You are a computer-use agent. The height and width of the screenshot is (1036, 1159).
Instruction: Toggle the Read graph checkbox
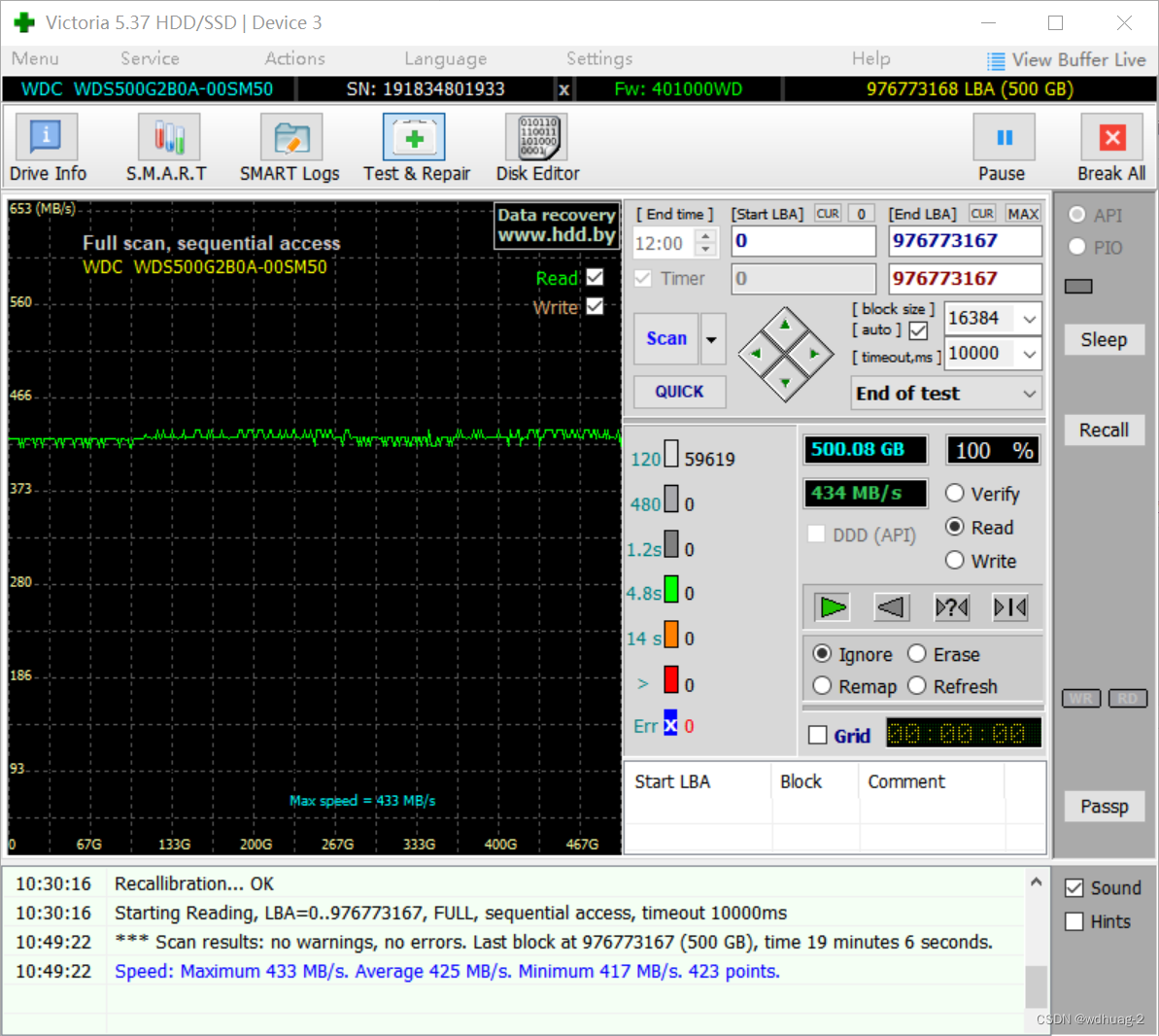coord(595,277)
